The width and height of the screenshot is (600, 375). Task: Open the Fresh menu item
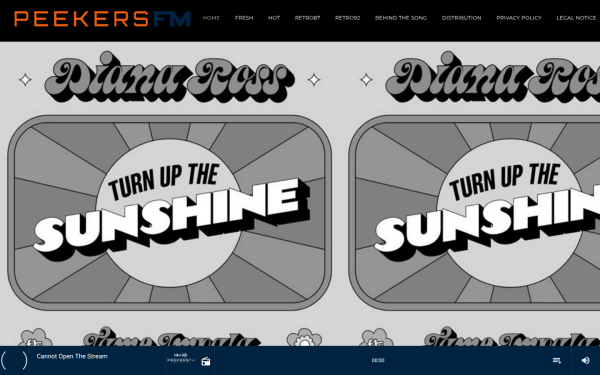click(244, 18)
